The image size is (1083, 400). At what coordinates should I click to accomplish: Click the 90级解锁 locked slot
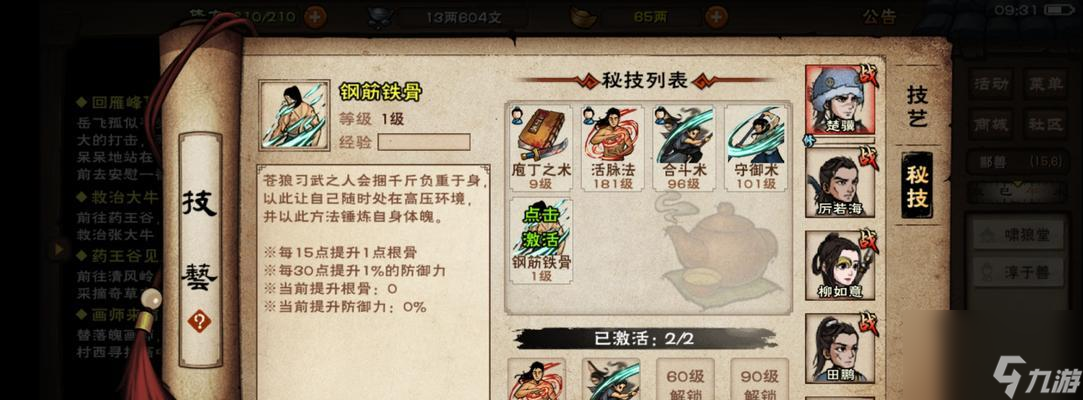759,379
